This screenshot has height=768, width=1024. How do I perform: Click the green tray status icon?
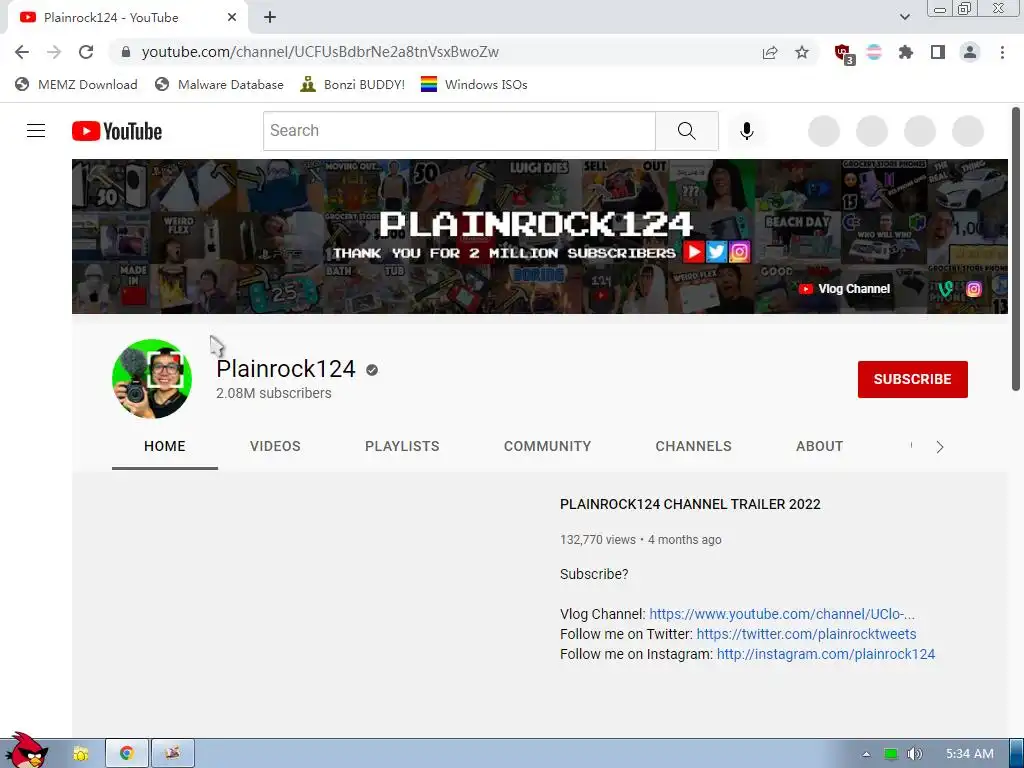click(x=891, y=754)
